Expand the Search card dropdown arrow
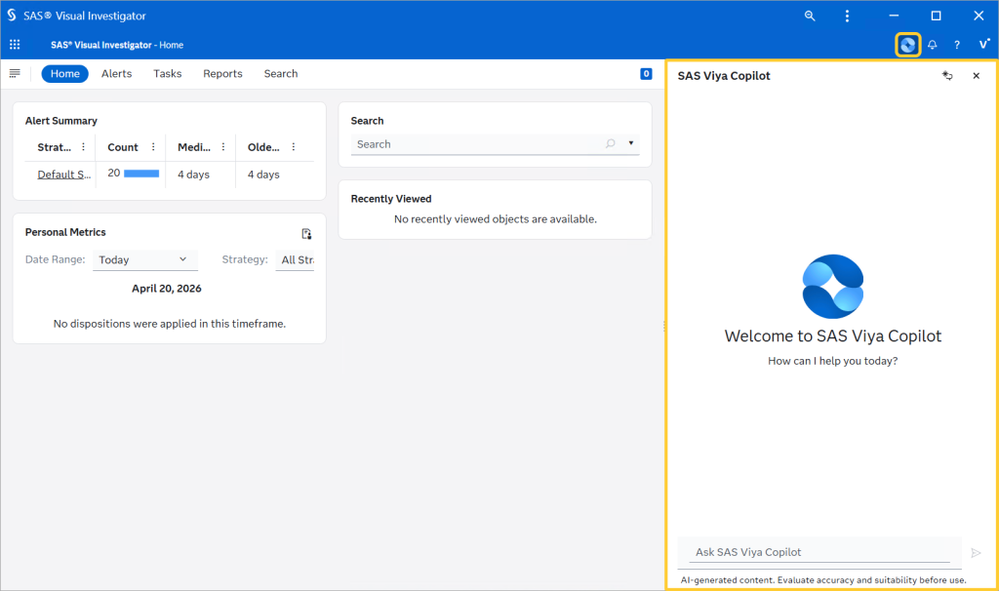This screenshot has width=999, height=591. [x=631, y=143]
